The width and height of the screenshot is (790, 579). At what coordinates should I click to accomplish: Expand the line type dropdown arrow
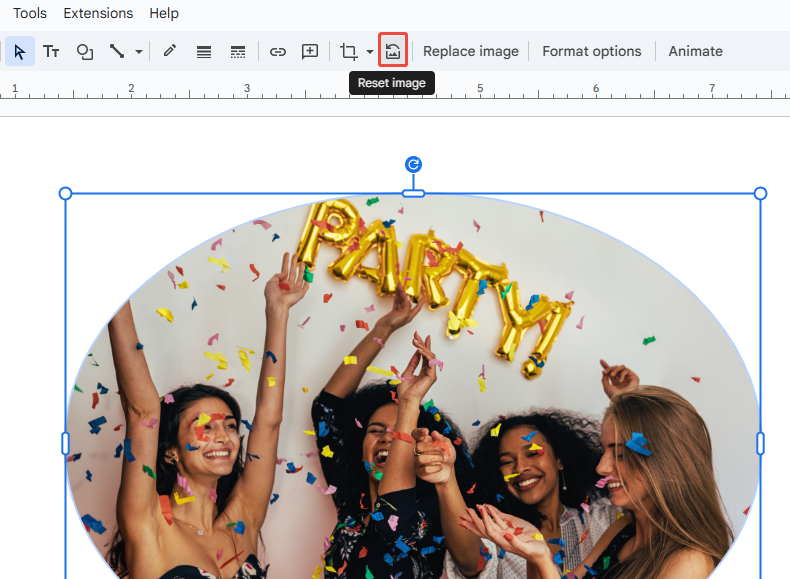(x=139, y=51)
